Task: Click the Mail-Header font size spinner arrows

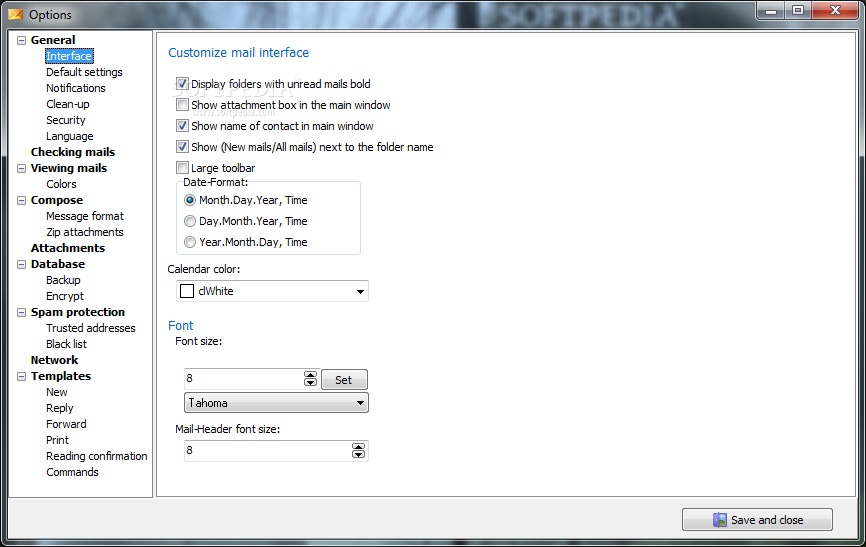Action: (x=358, y=451)
